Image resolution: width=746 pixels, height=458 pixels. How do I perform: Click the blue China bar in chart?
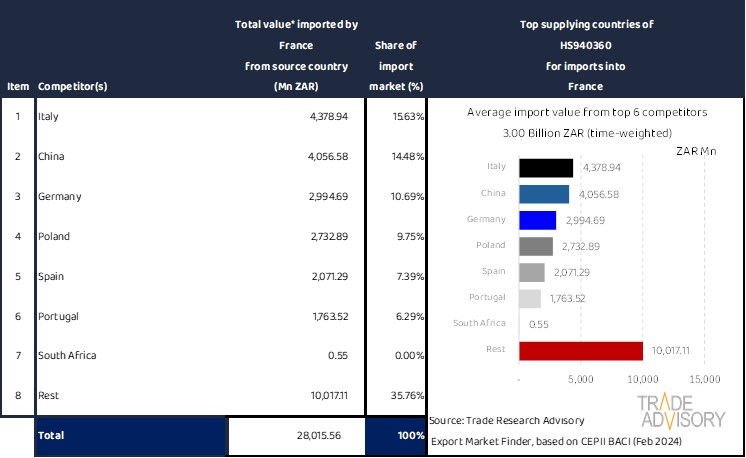click(544, 194)
